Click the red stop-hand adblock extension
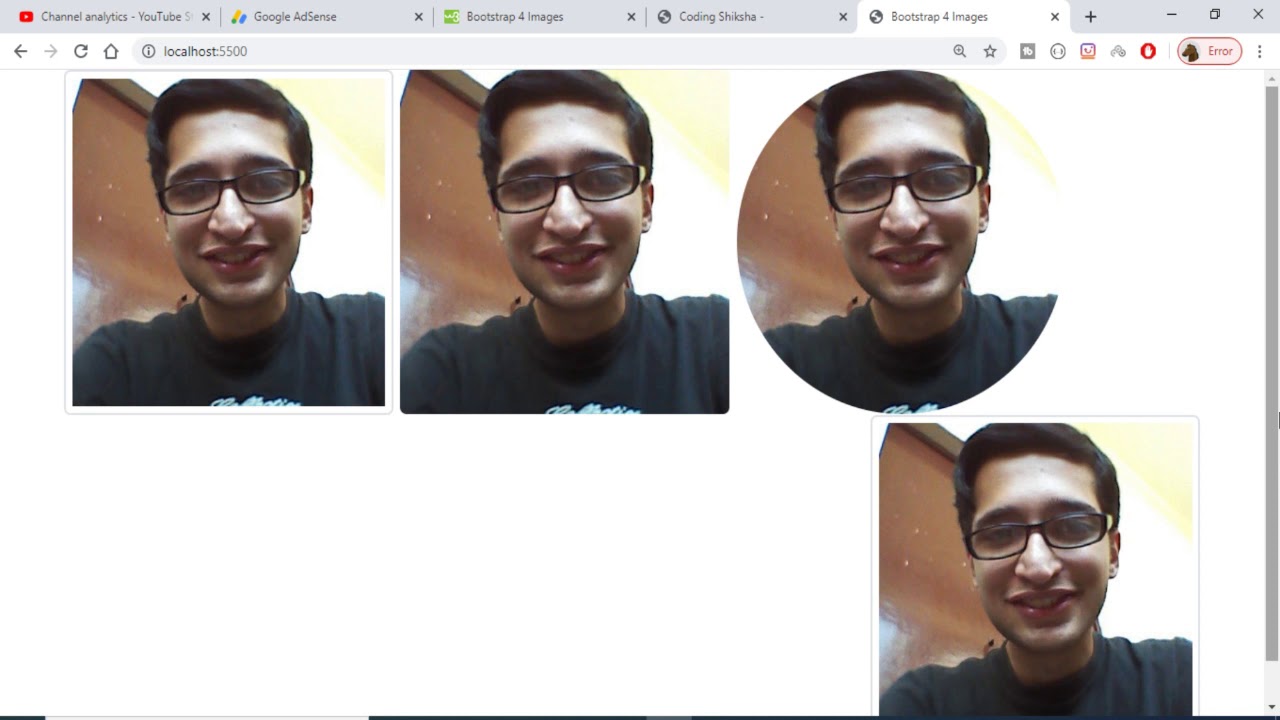1280x720 pixels. coord(1148,51)
